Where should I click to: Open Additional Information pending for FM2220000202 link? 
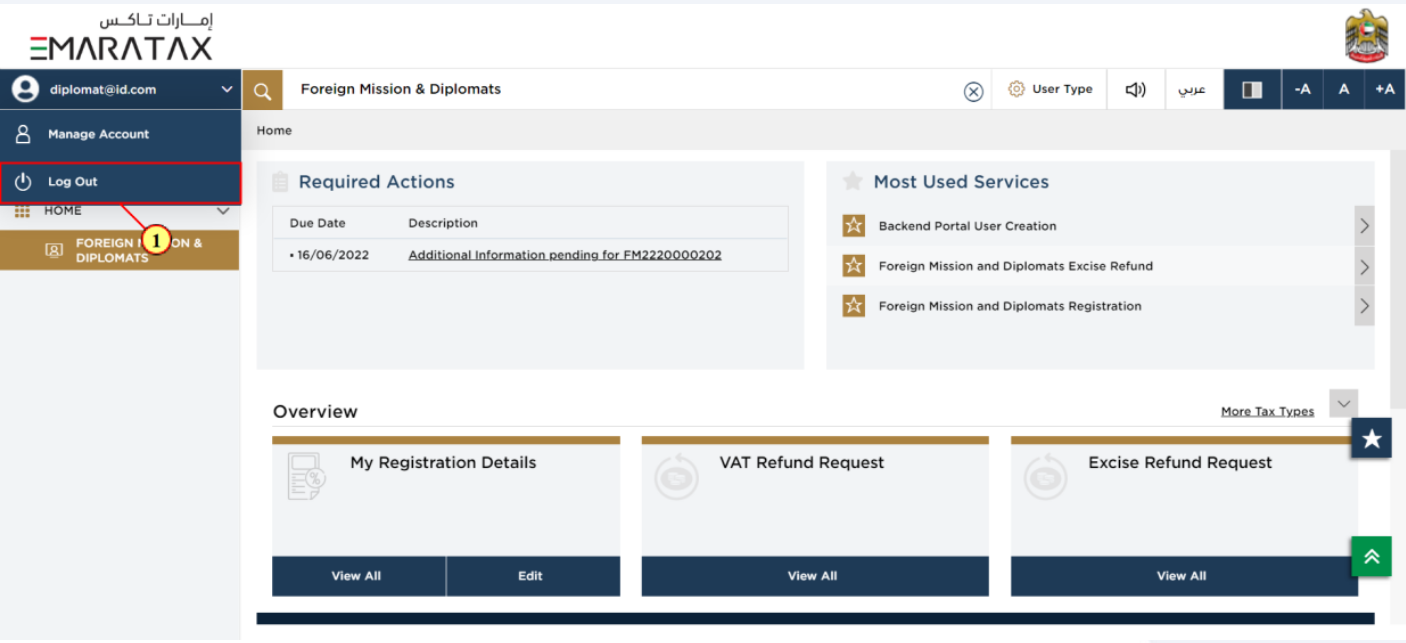tap(565, 255)
